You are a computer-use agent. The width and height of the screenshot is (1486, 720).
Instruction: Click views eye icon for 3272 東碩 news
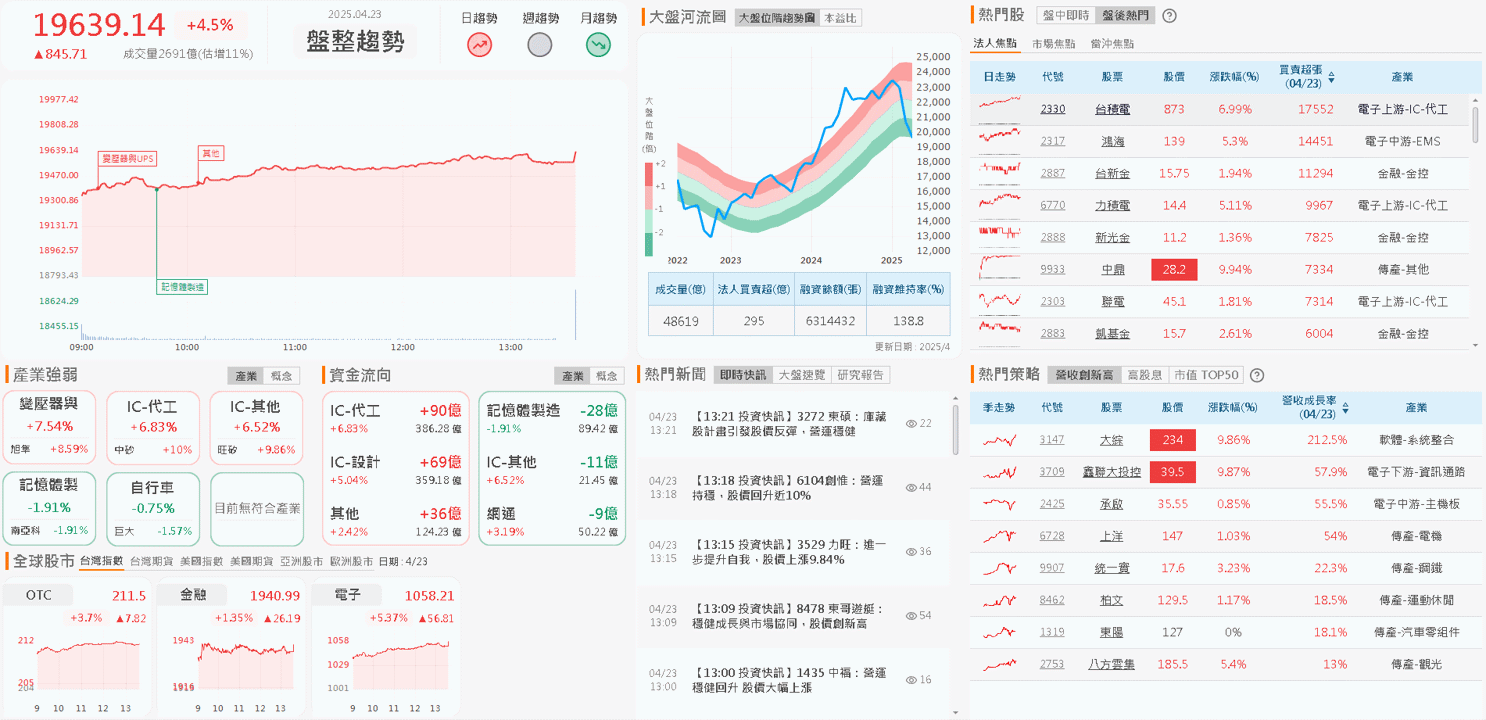click(x=911, y=424)
